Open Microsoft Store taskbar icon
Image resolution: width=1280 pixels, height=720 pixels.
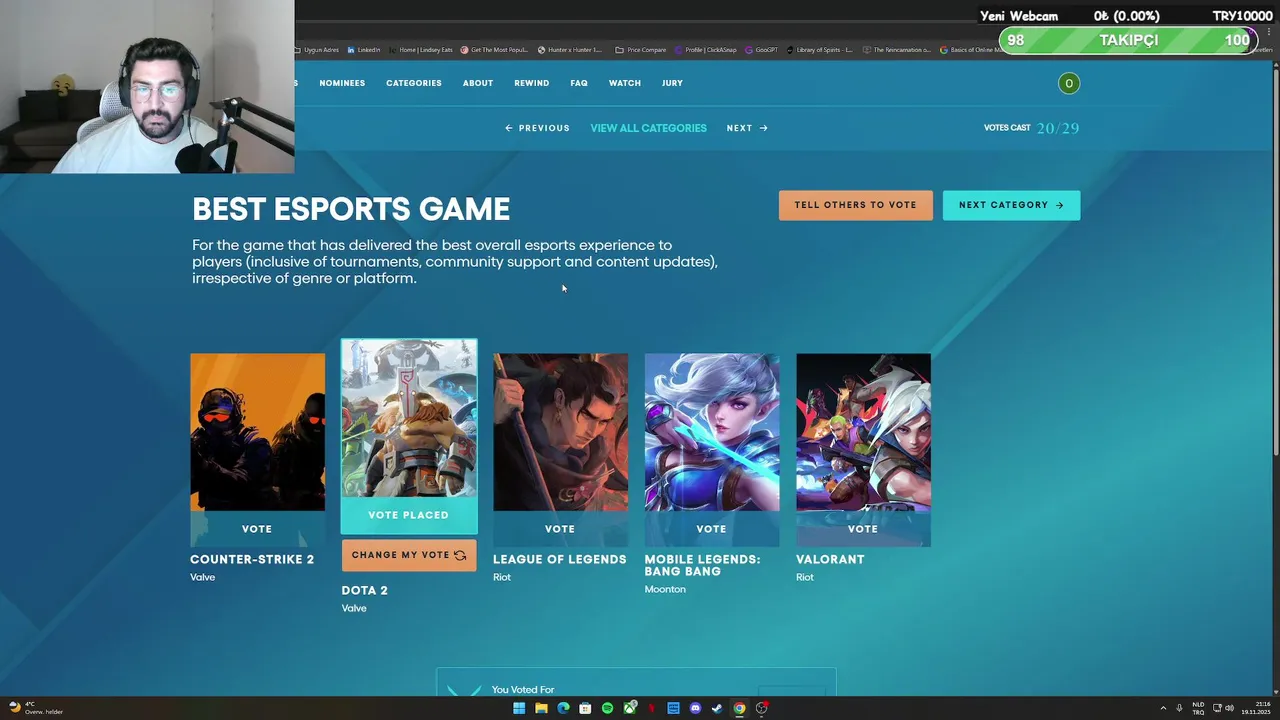[585, 708]
